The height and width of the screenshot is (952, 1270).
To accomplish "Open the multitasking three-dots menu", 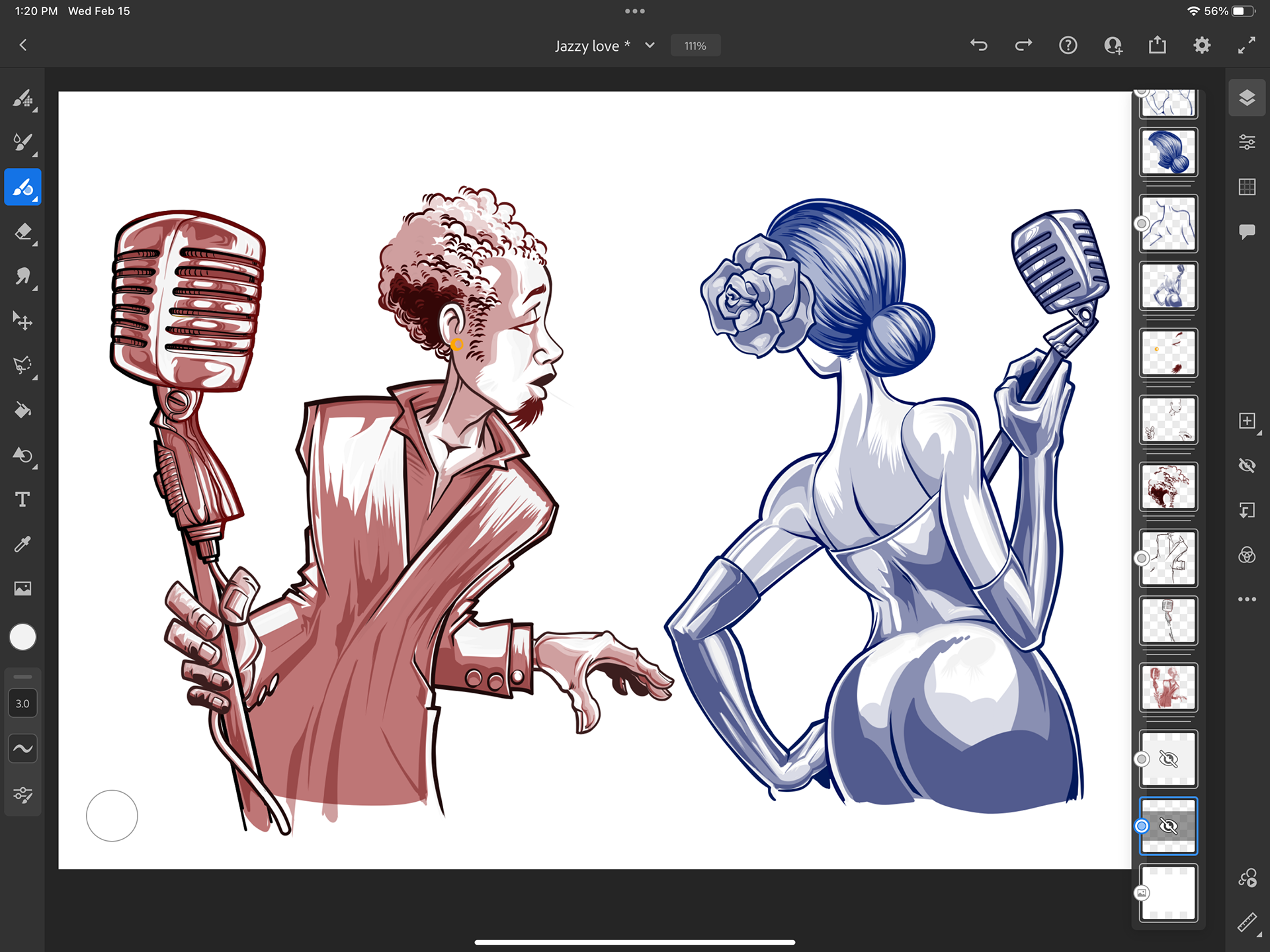I will point(635,11).
